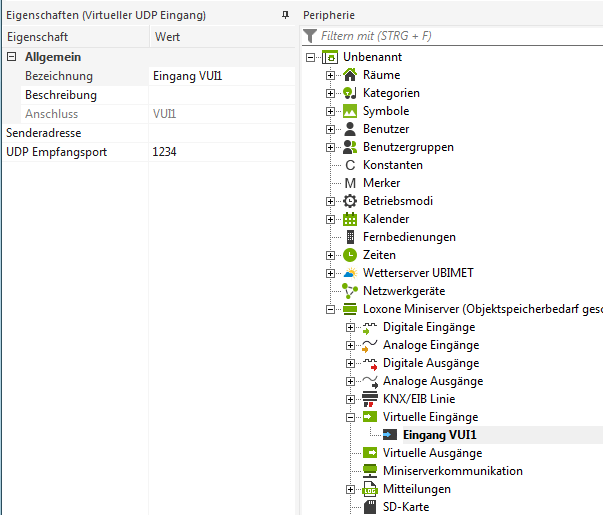This screenshot has height=515, width=603.
Task: Expand the Digitale Eingänge node
Action: (x=350, y=328)
